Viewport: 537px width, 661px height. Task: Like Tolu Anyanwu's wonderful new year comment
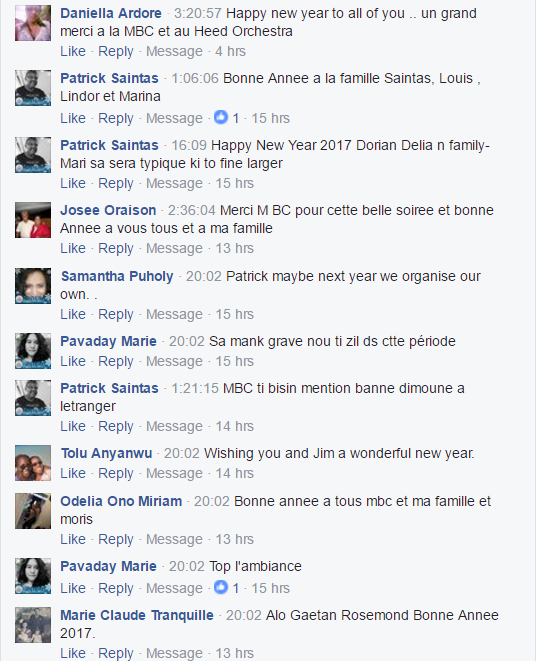[73, 473]
